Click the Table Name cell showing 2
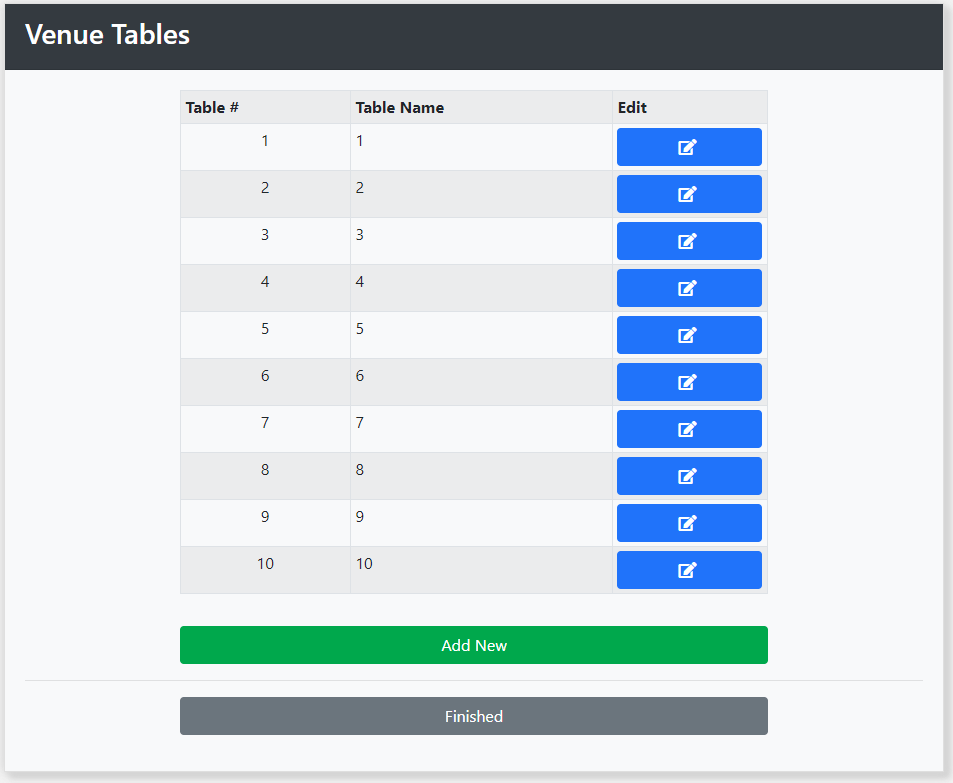 coord(481,194)
